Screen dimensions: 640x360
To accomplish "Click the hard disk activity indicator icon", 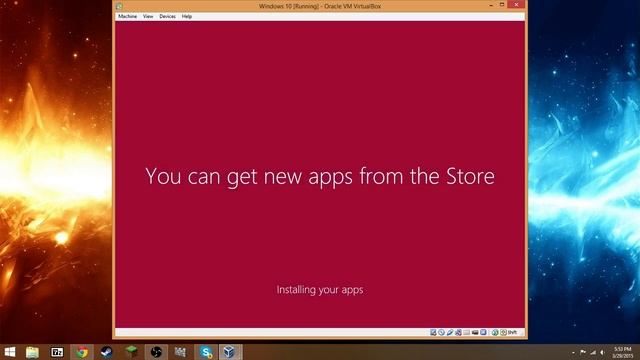I will coord(433,332).
